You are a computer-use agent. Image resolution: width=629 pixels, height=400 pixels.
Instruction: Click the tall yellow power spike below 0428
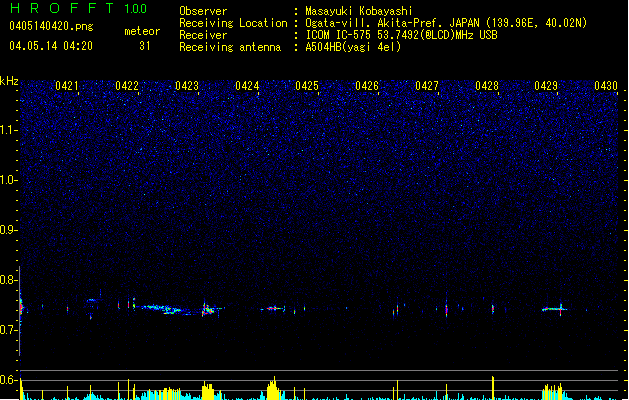coord(493,388)
